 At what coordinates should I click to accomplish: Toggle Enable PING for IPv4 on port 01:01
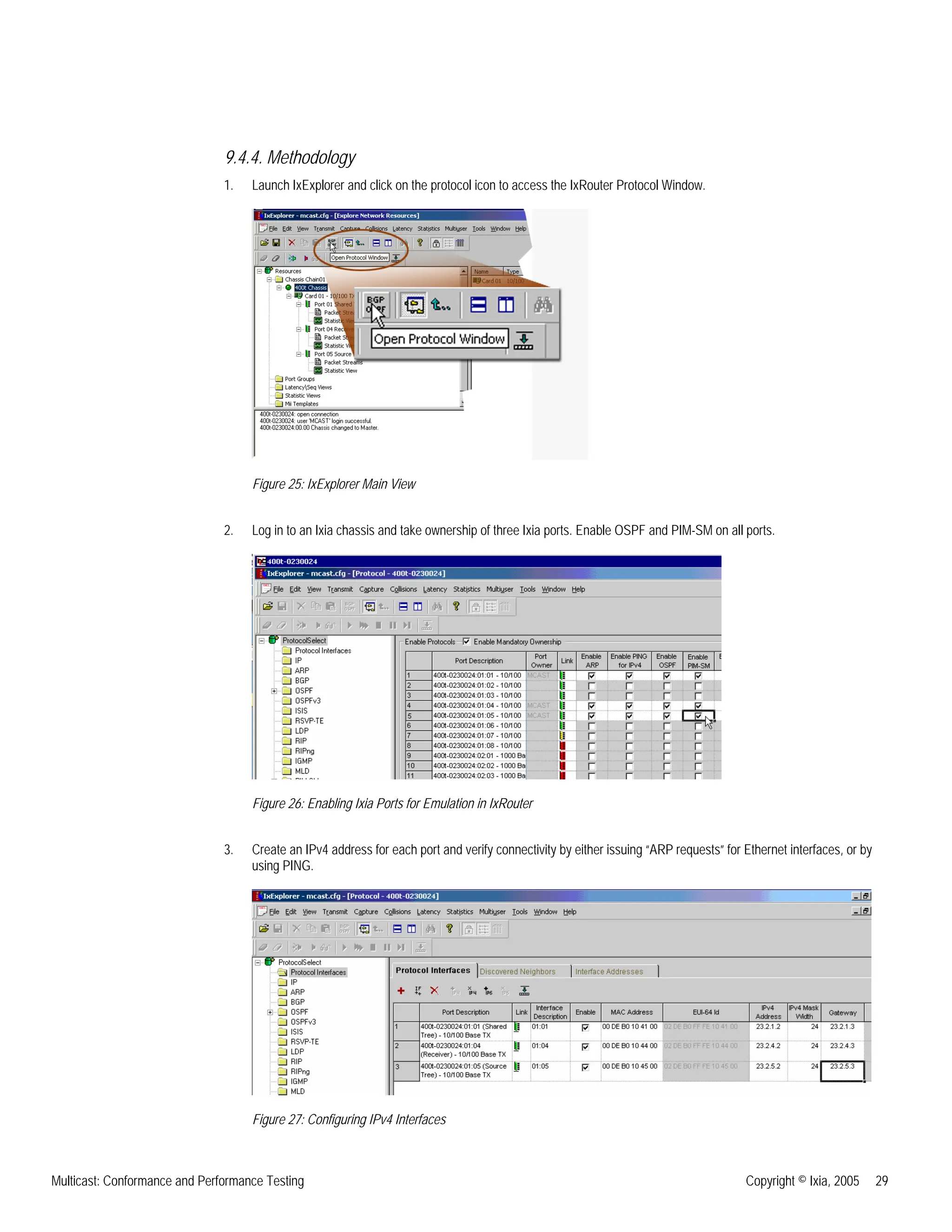[x=629, y=676]
